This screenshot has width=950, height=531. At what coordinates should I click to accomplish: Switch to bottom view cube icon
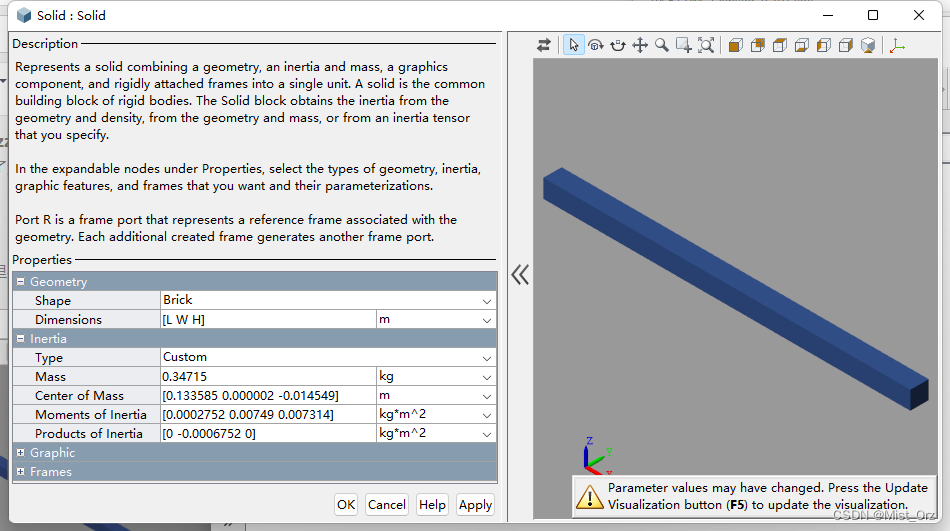click(x=802, y=45)
